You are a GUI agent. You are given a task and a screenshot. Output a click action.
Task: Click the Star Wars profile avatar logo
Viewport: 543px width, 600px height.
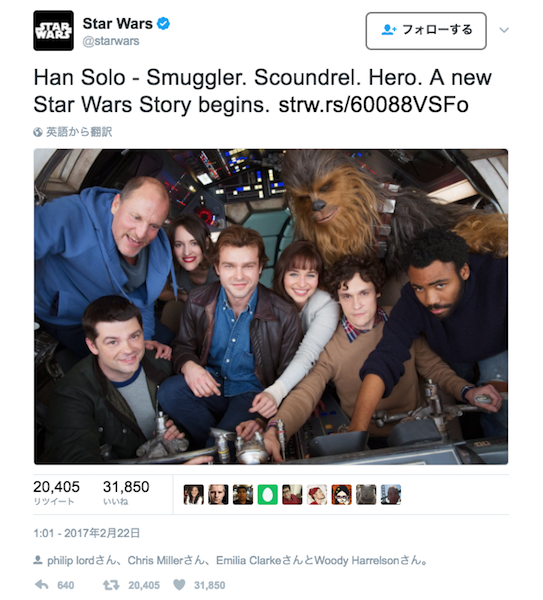[53, 31]
